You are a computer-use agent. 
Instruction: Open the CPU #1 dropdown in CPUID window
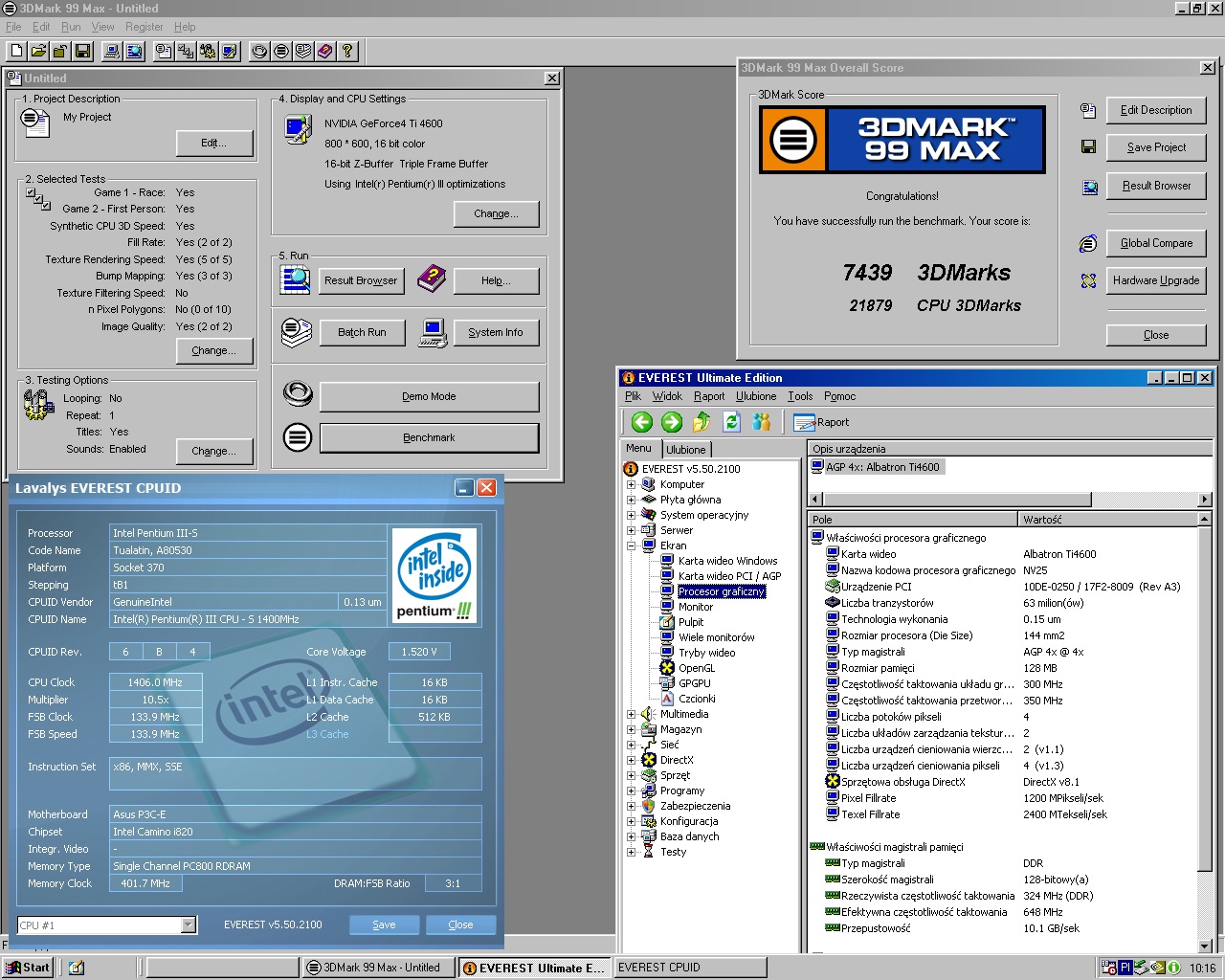click(x=189, y=924)
